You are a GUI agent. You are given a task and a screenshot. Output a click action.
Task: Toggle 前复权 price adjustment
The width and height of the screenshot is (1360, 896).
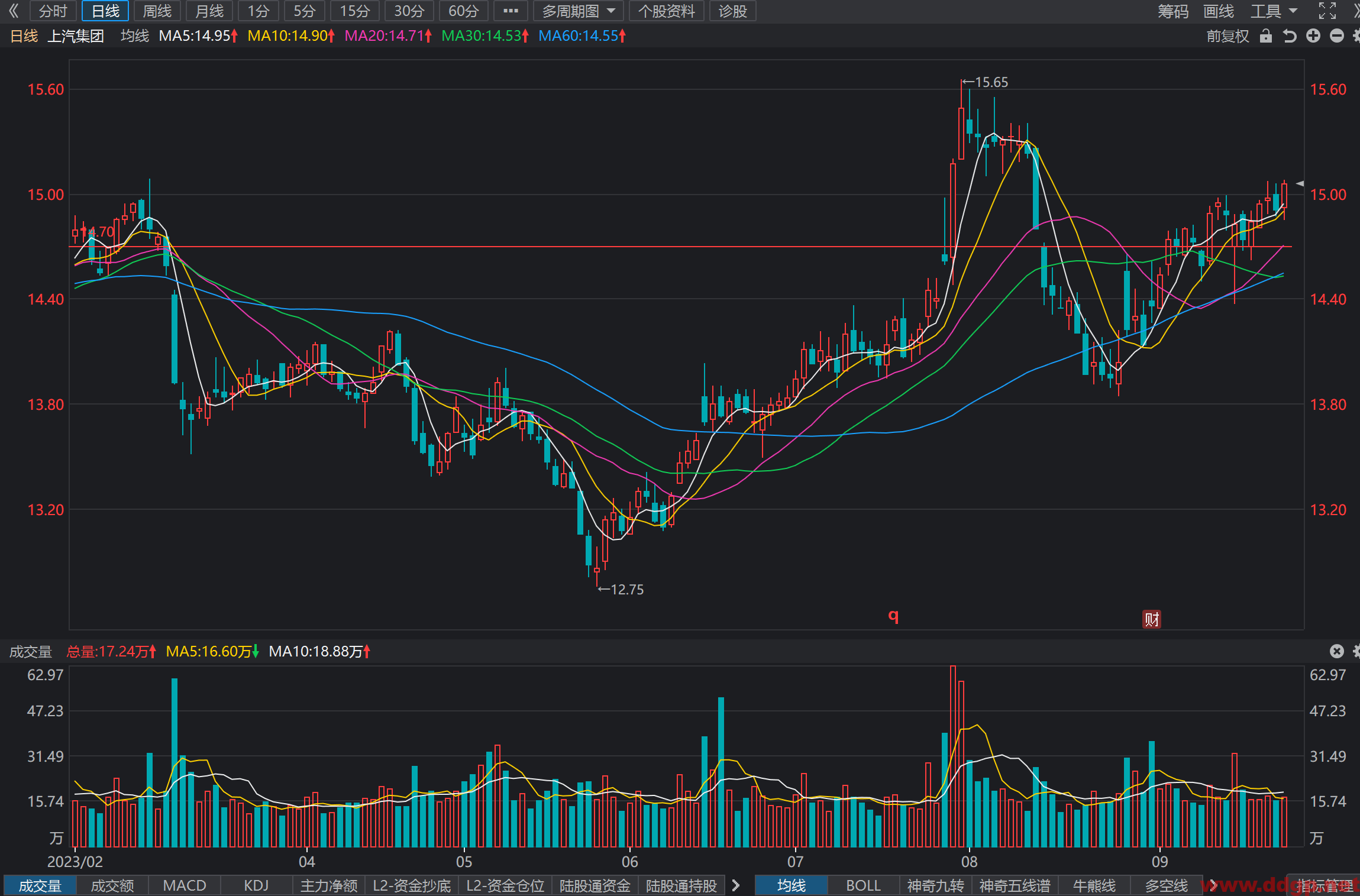pos(1227,36)
